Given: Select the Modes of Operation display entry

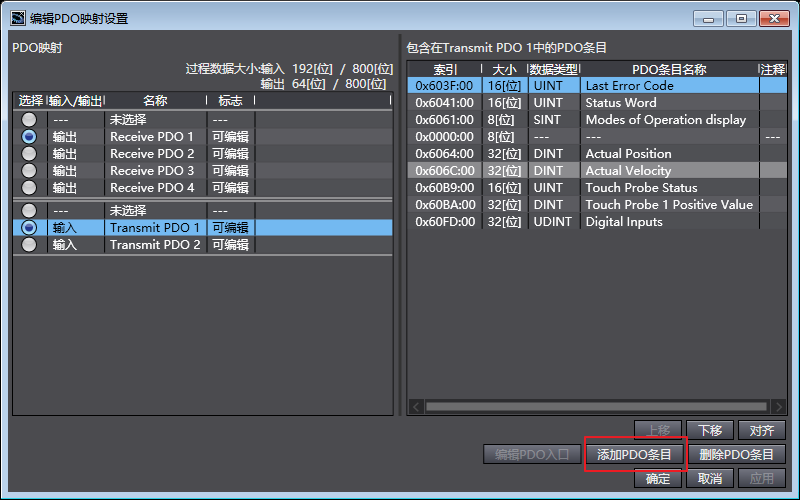Looking at the screenshot, I should coord(597,119).
